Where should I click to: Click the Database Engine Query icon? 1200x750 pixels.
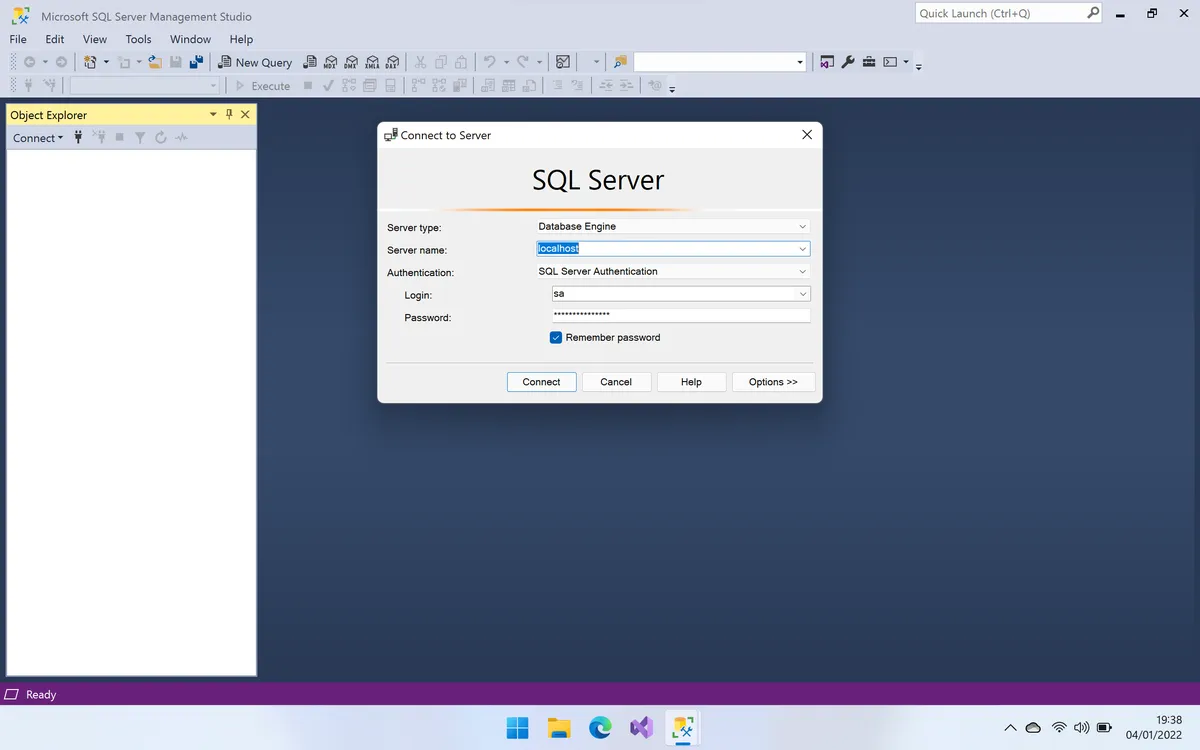[310, 62]
